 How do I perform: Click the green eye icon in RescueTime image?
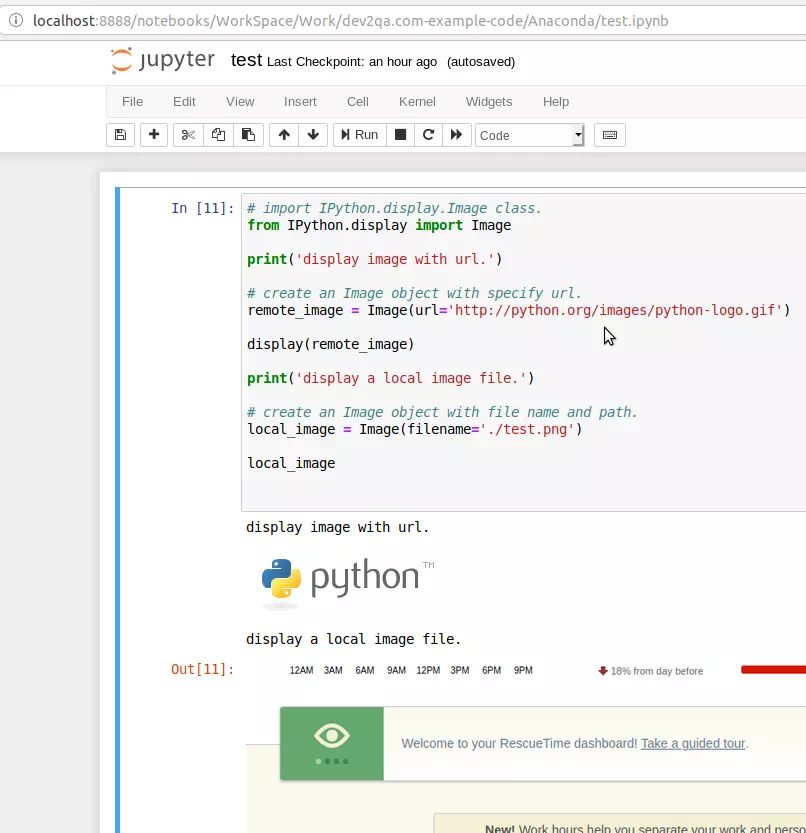tap(332, 736)
